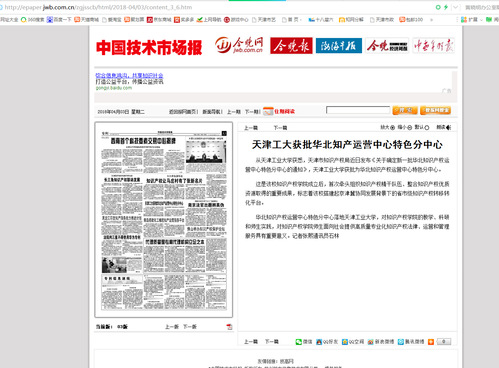Select 放大 enlarge text option
This screenshot has height=368, width=499.
tap(388, 127)
